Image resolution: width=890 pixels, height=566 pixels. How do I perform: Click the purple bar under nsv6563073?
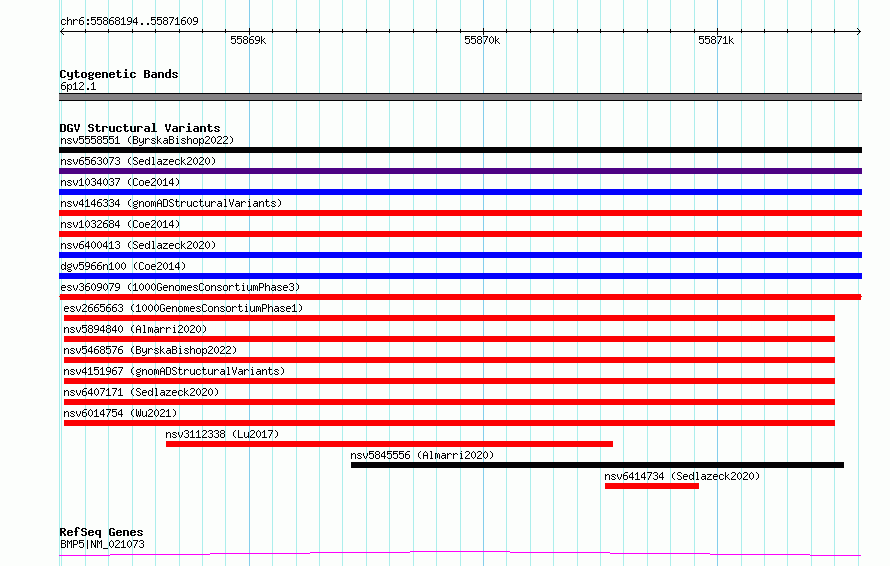(x=460, y=171)
